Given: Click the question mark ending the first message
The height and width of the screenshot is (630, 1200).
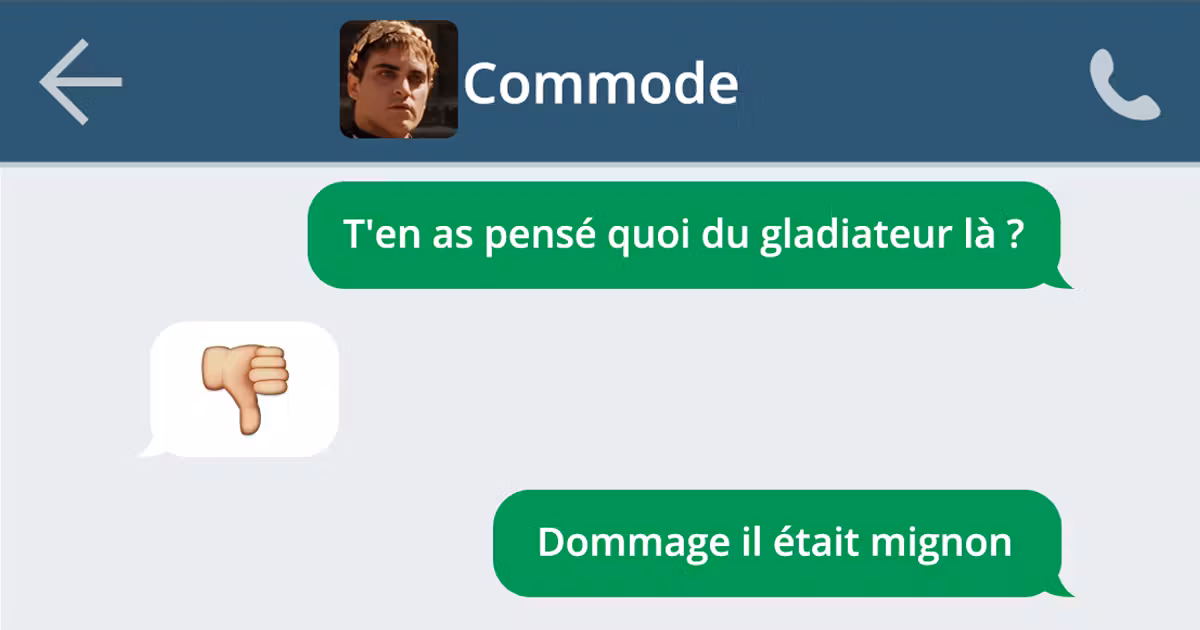Looking at the screenshot, I should 1014,235.
